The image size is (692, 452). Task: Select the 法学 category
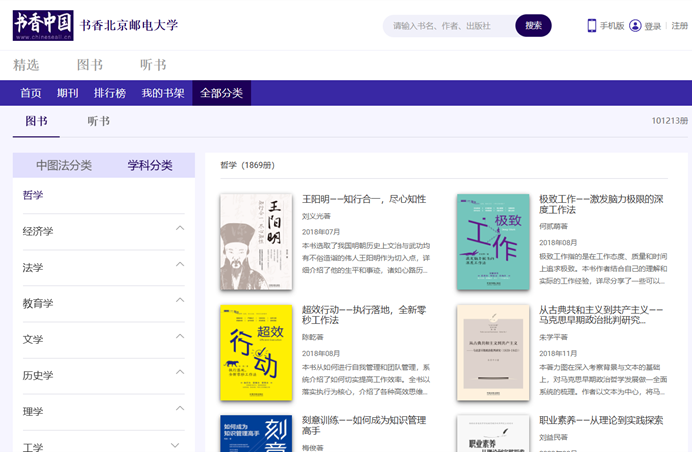[x=33, y=267]
